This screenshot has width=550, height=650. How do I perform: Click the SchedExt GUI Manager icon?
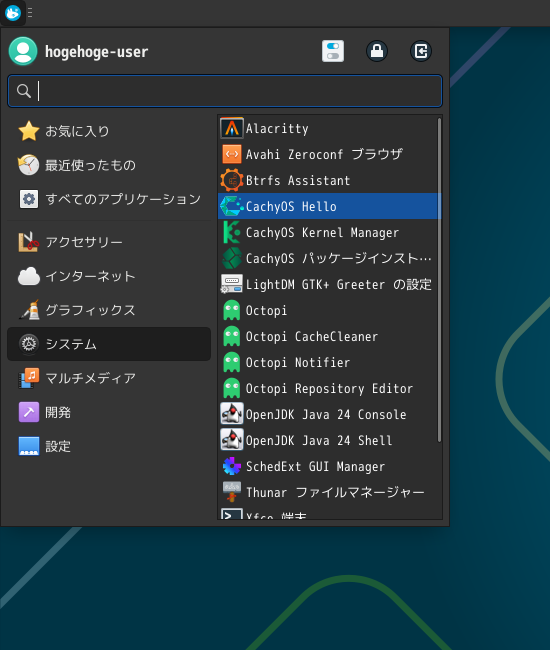(232, 466)
